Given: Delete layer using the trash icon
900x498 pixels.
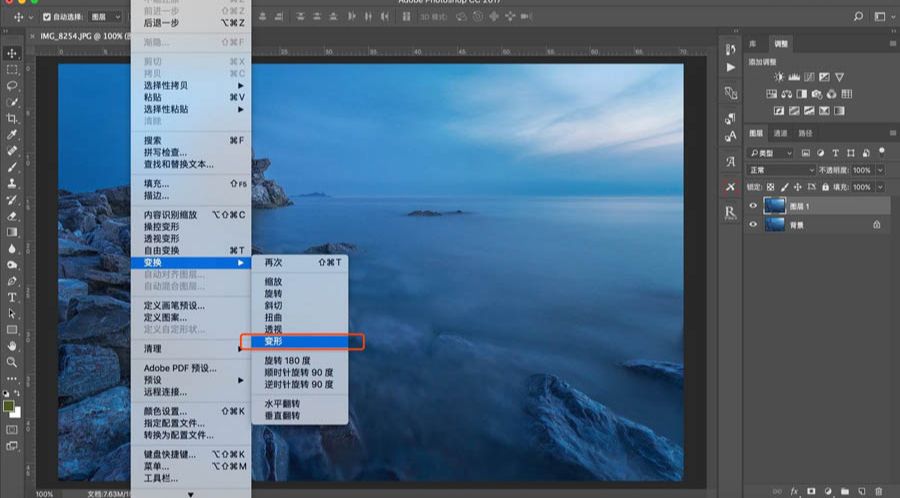Looking at the screenshot, I should 878,491.
